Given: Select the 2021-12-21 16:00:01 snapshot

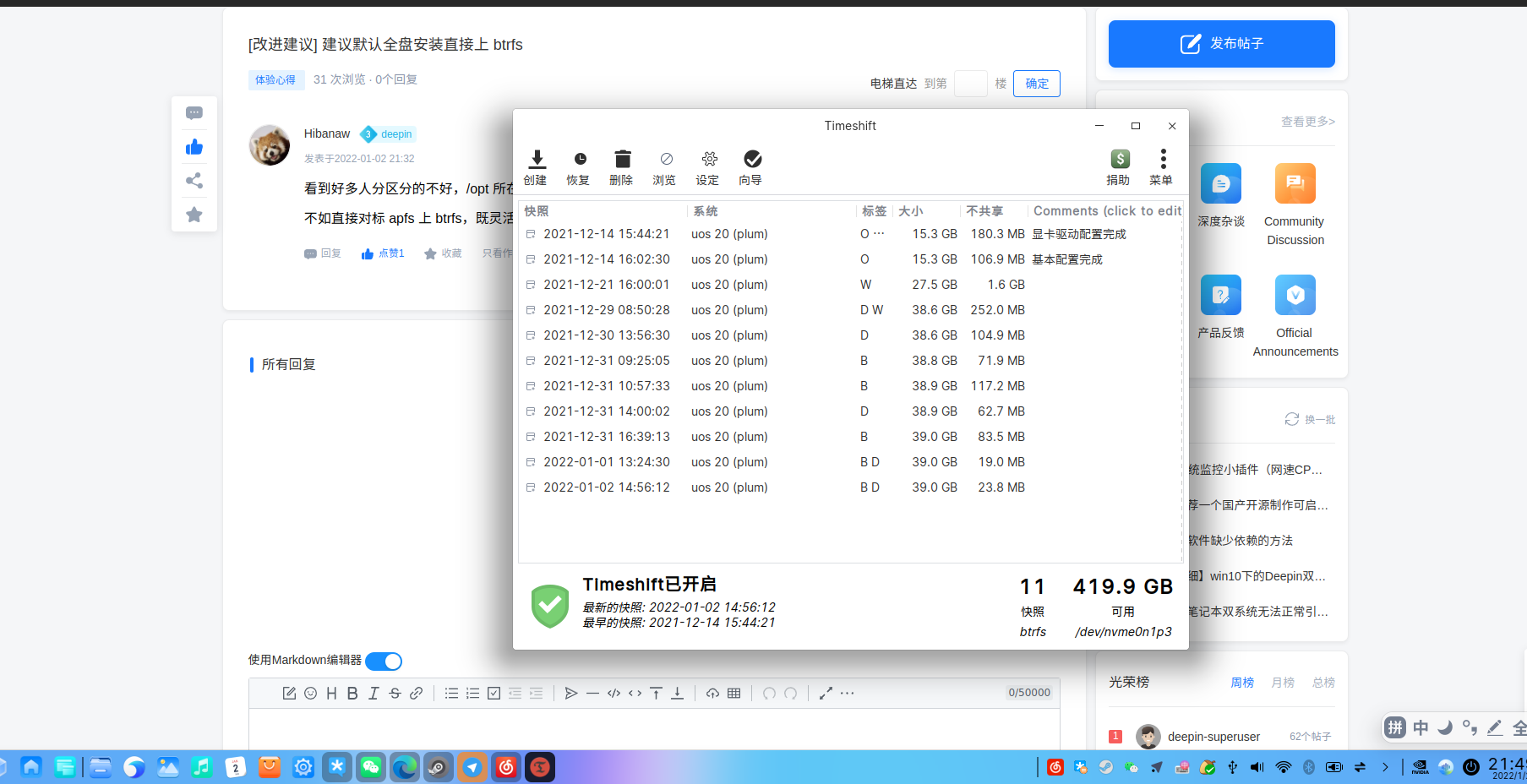Looking at the screenshot, I should point(849,285).
